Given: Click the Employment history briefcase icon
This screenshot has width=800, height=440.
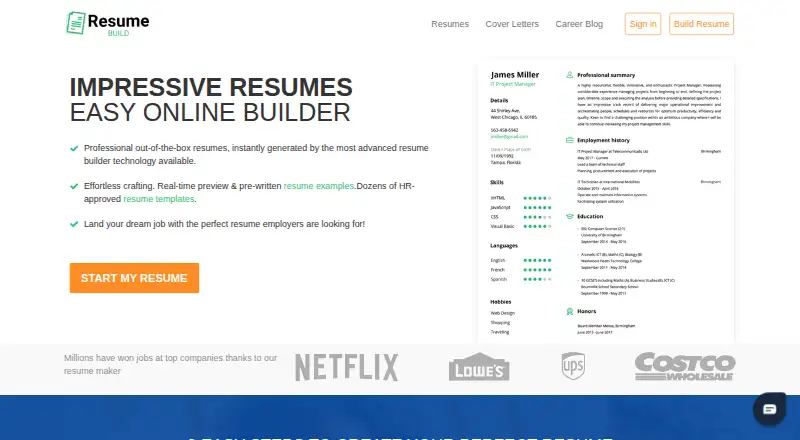Looking at the screenshot, I should (x=569, y=140).
